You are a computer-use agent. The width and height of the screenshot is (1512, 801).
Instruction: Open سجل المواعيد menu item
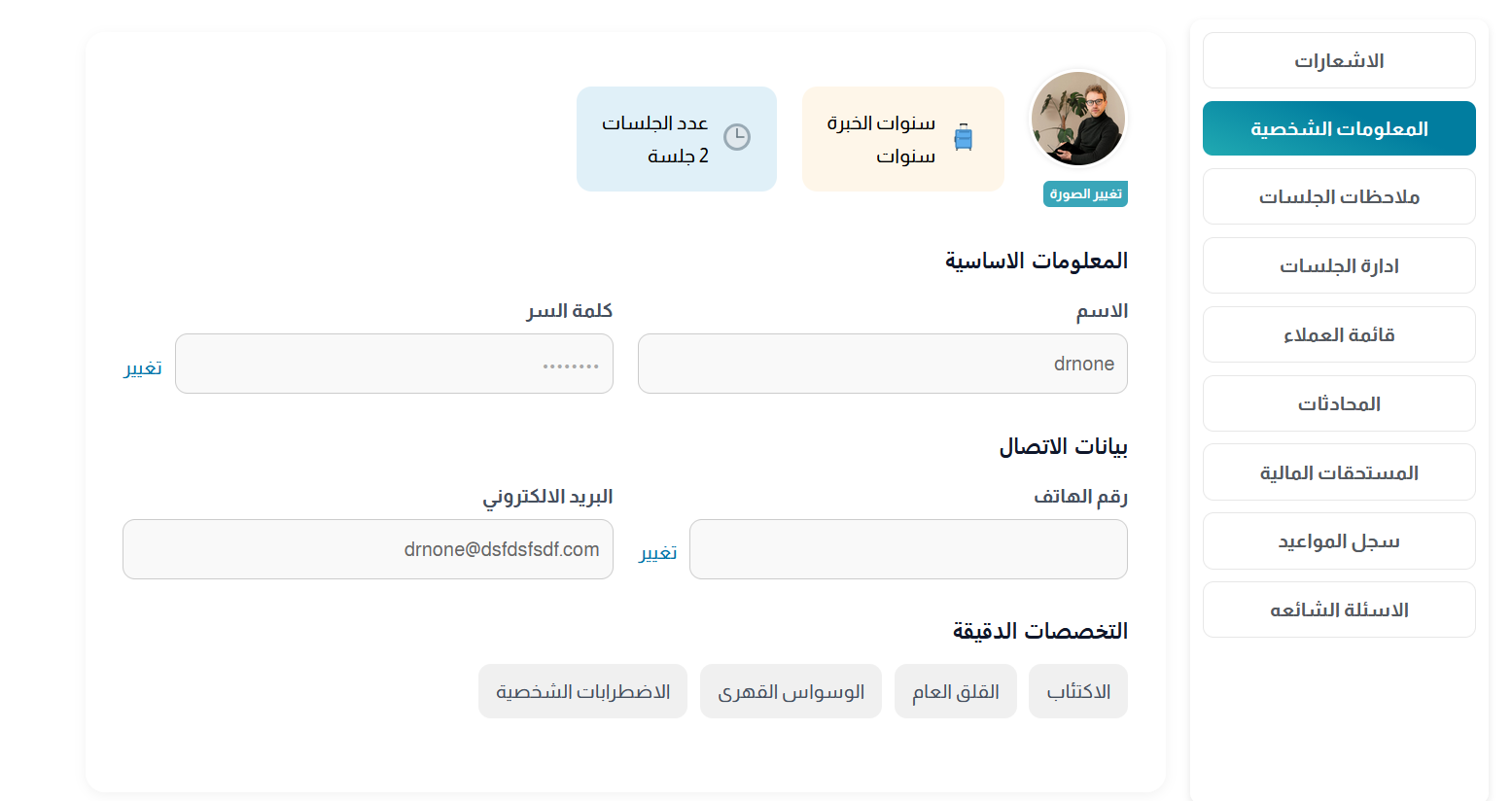pos(1338,541)
